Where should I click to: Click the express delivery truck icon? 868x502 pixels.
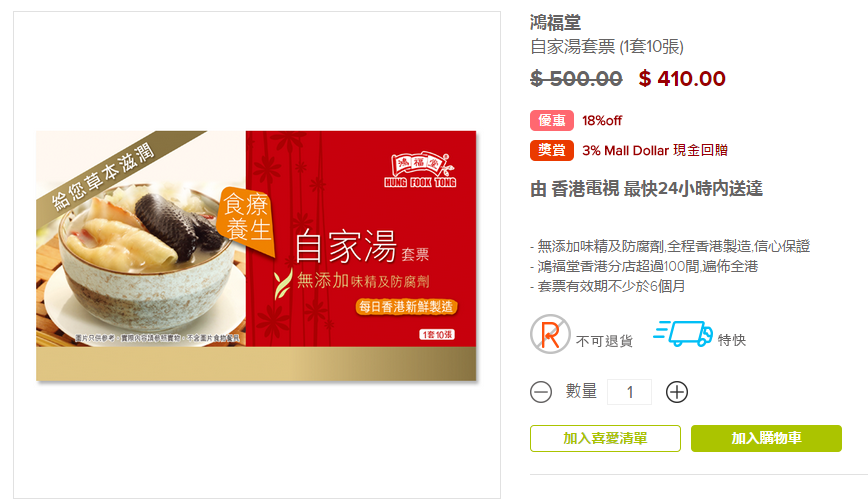(x=683, y=334)
